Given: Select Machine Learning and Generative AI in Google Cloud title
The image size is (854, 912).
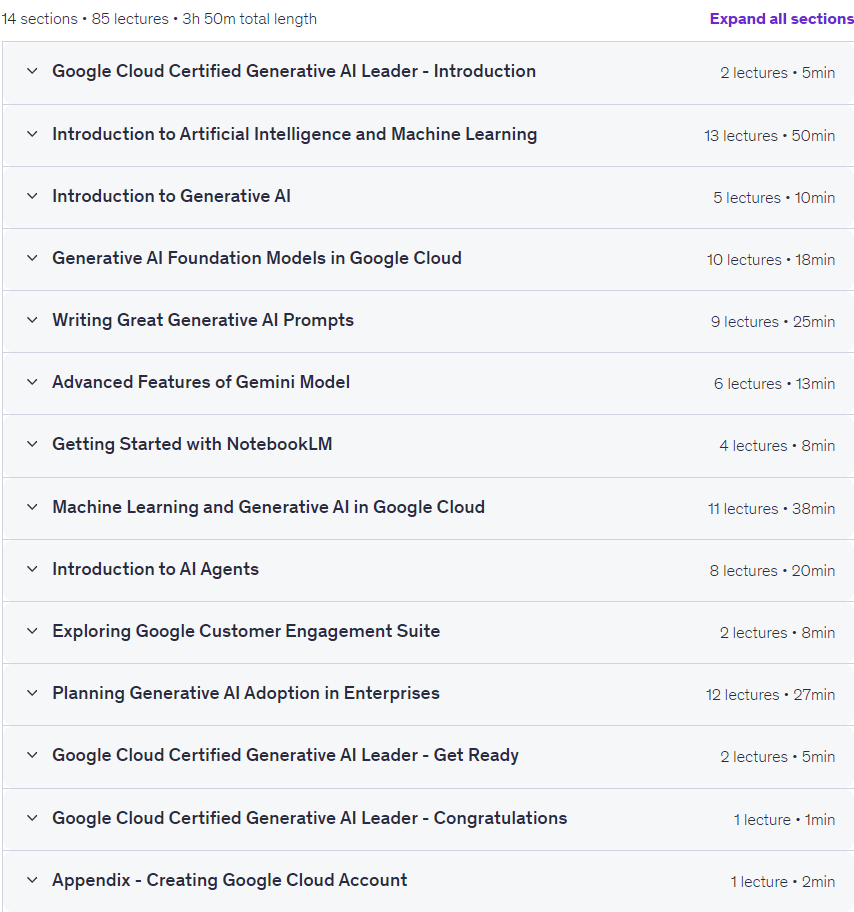Looking at the screenshot, I should [x=268, y=507].
